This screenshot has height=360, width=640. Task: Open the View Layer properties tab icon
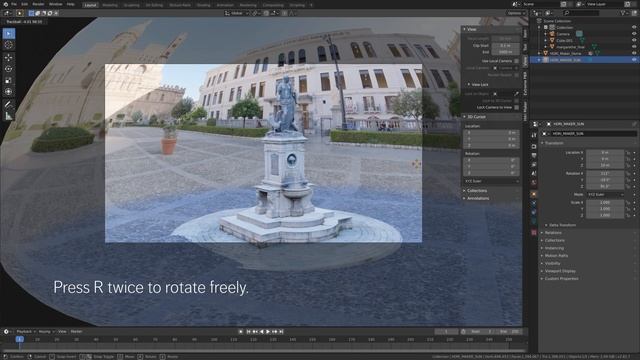tap(533, 164)
